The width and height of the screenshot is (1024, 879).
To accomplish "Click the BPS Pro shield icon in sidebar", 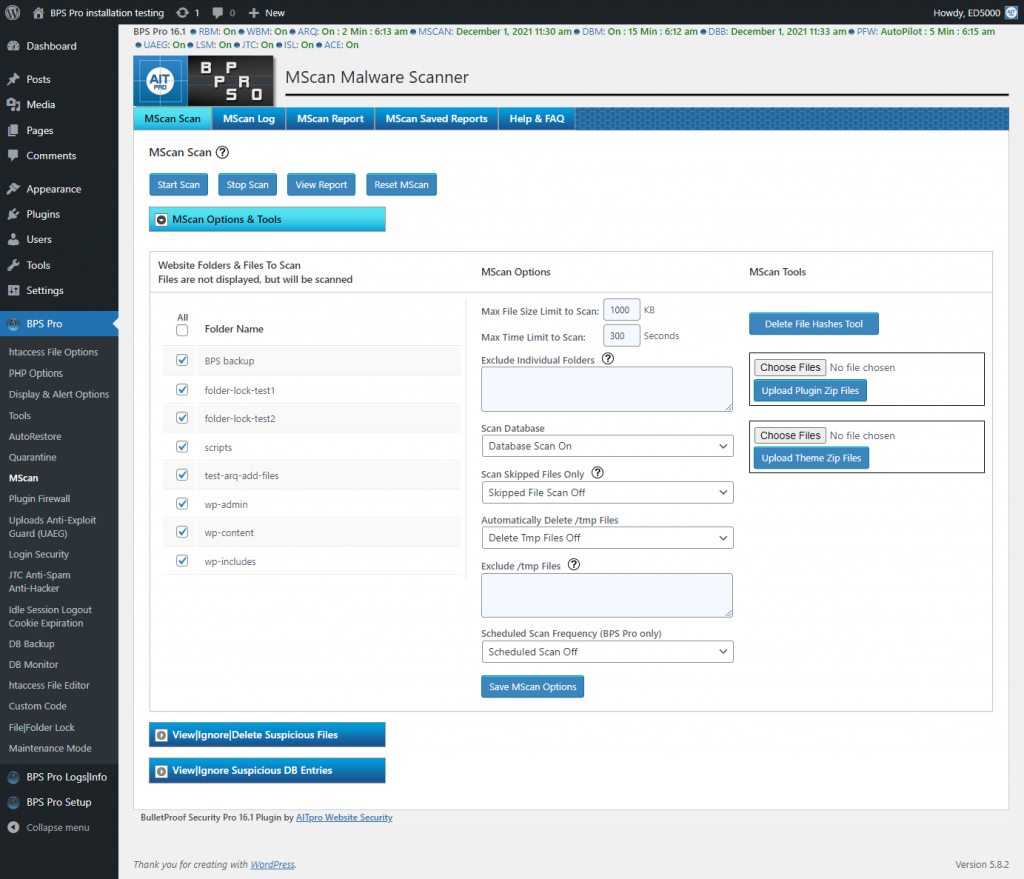I will click(14, 324).
